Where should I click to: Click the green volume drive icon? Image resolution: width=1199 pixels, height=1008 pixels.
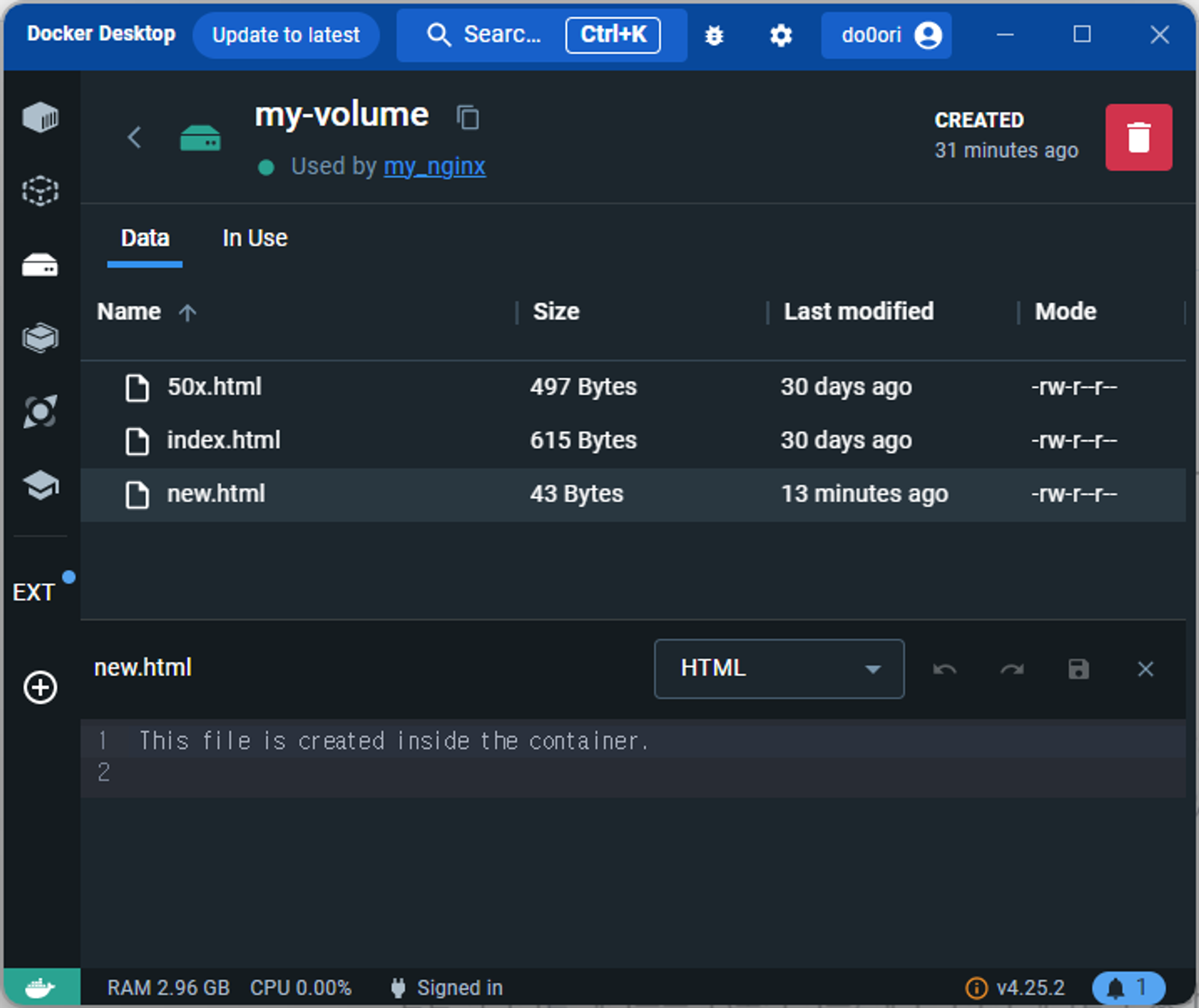(200, 138)
